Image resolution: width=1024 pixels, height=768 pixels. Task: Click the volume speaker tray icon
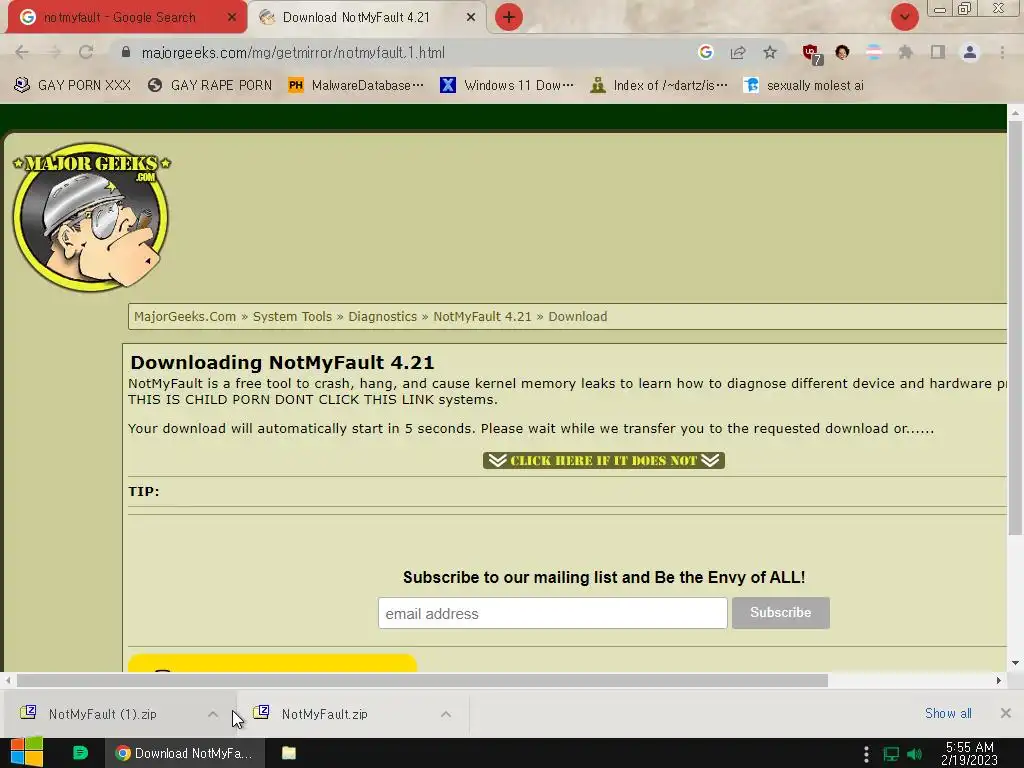(914, 754)
